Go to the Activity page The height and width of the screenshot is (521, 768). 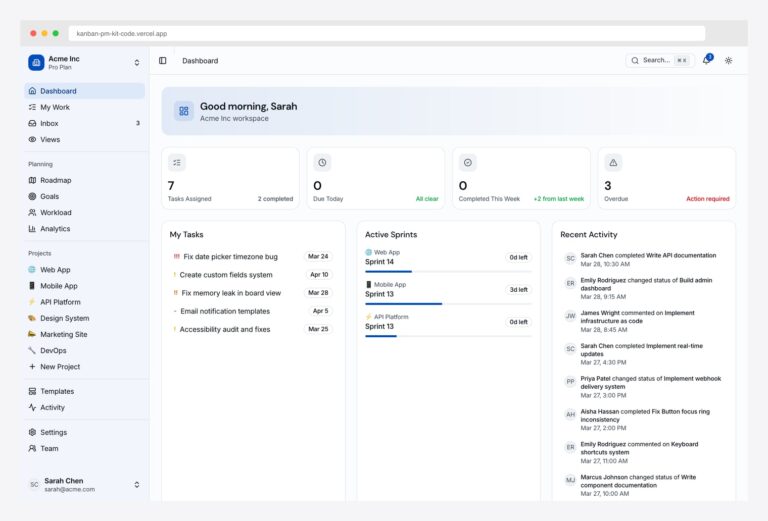click(84, 407)
